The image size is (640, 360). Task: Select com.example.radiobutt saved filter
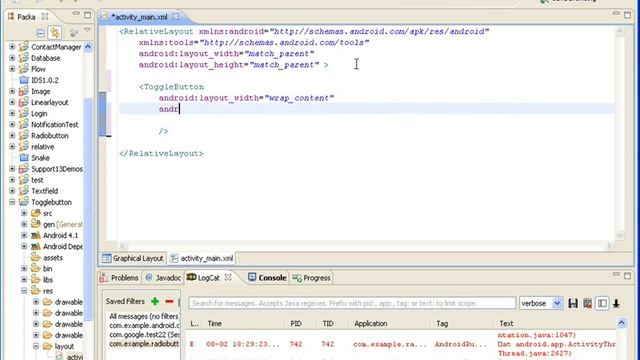144,344
